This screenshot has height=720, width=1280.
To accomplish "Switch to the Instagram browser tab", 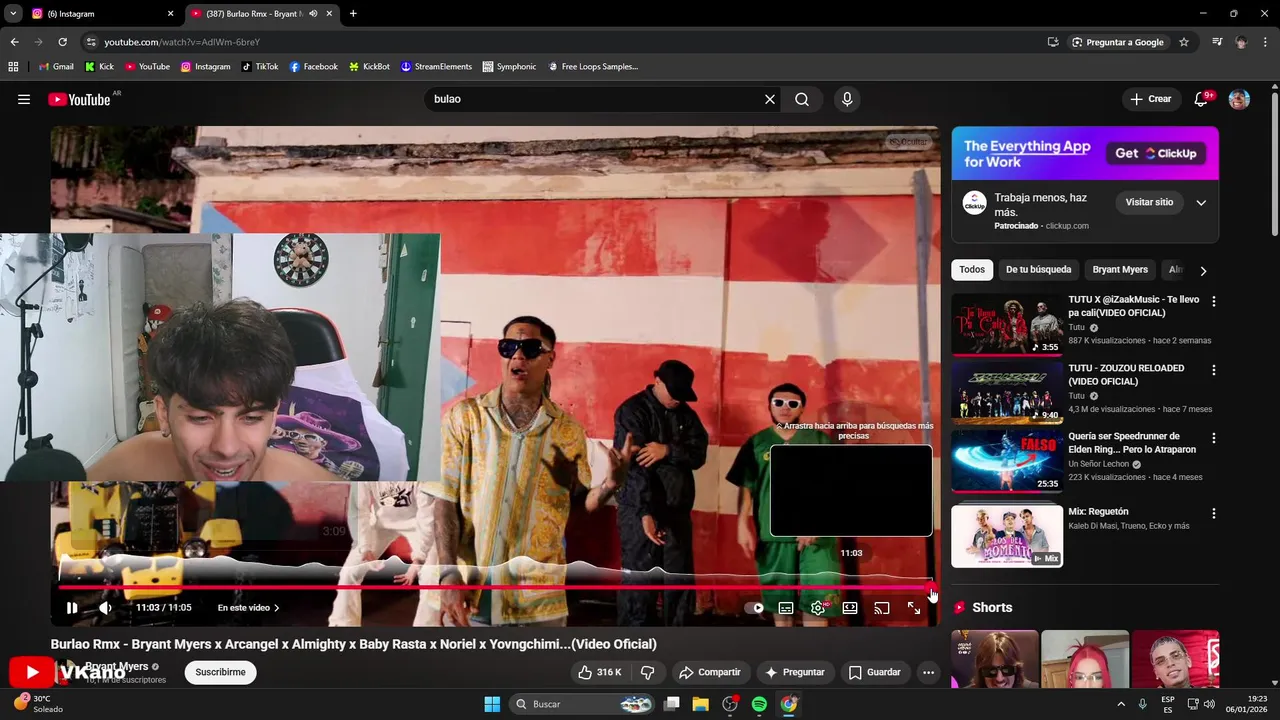I will 99,14.
